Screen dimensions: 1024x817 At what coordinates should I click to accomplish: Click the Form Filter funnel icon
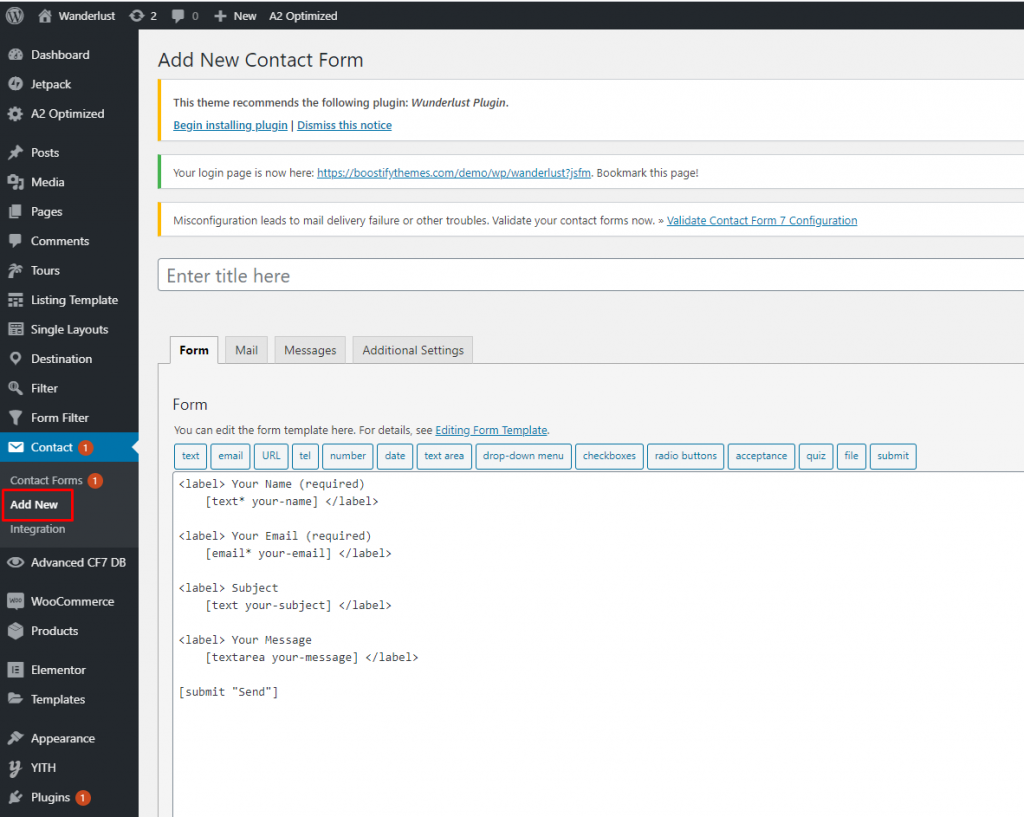[x=16, y=417]
